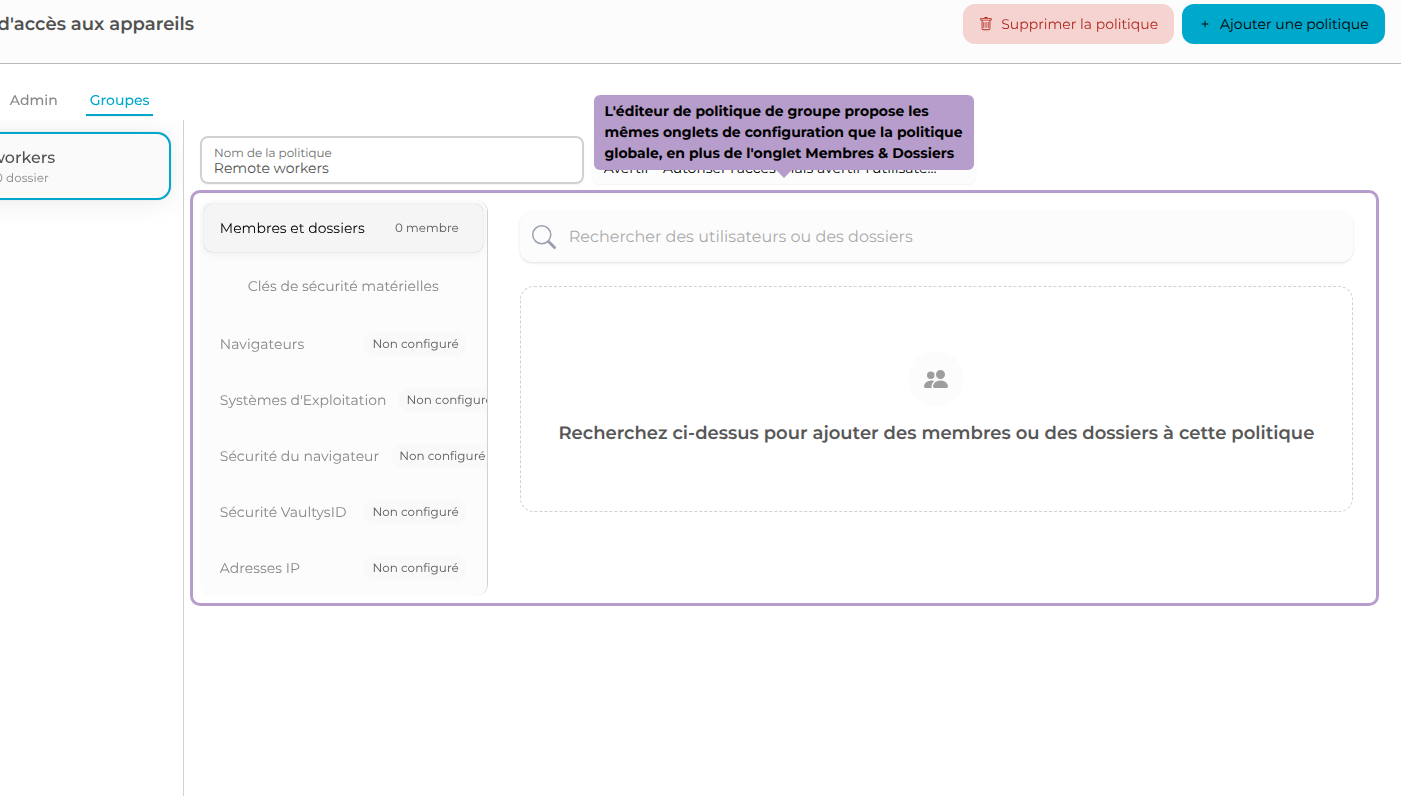
Task: Open the Sécurité du navigateur tab
Action: tap(343, 456)
